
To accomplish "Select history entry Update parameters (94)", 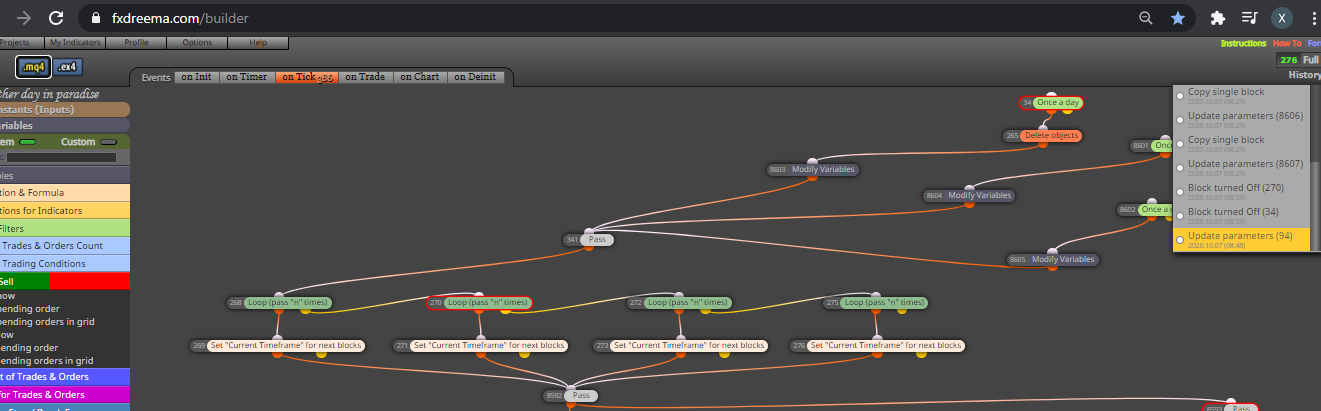I will click(1240, 240).
